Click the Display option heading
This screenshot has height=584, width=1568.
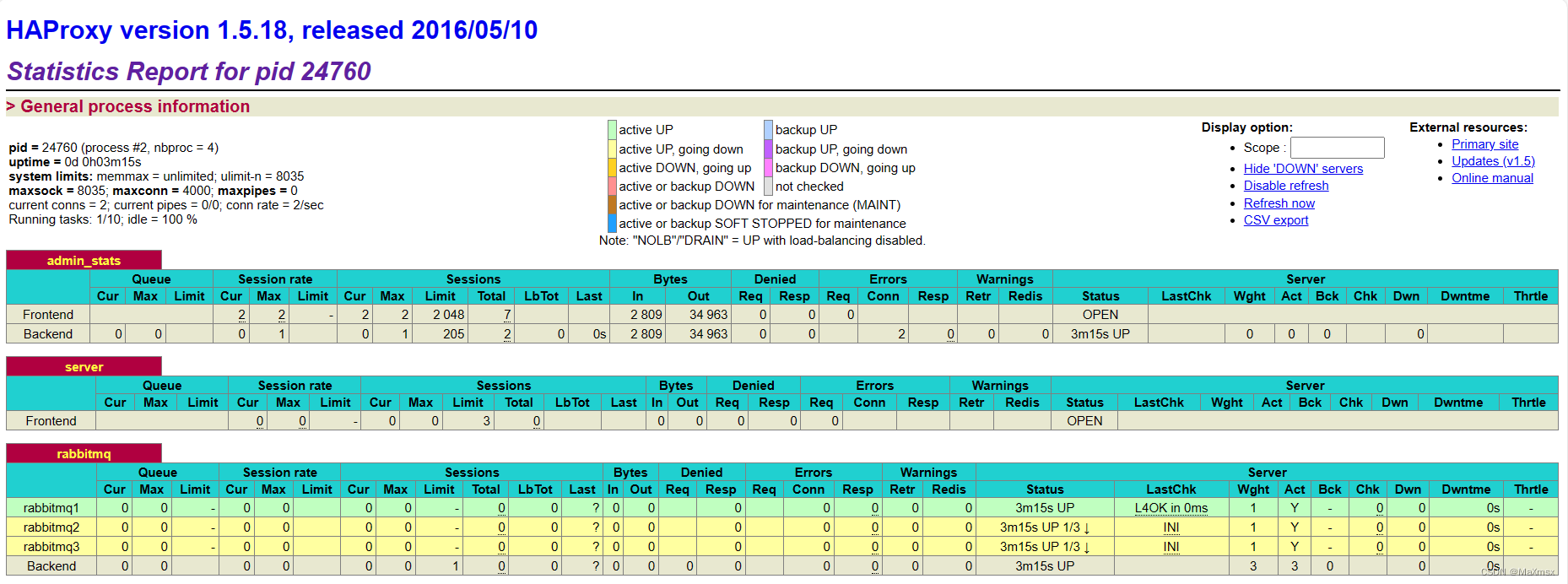pos(1246,127)
